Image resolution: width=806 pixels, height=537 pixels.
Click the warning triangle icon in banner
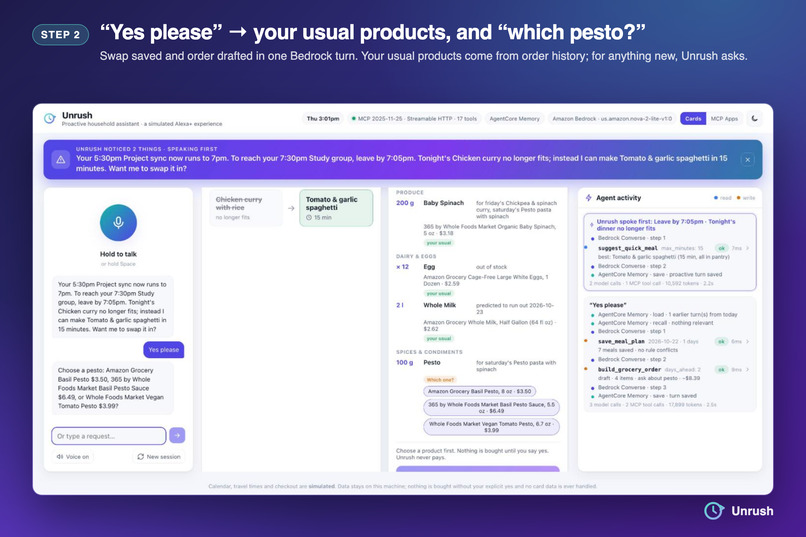click(61, 160)
